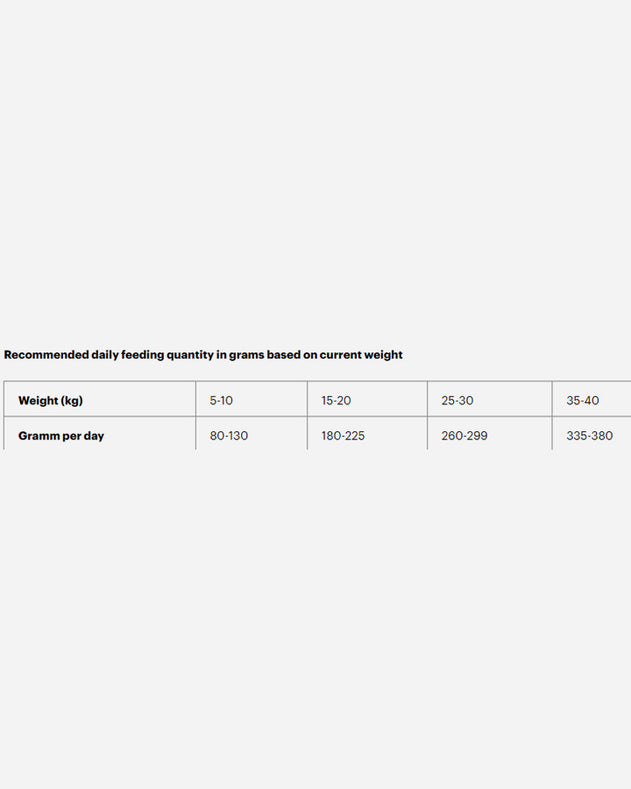The image size is (631, 789).
Task: Click the word "Recommended" in the heading
Action: (x=46, y=355)
